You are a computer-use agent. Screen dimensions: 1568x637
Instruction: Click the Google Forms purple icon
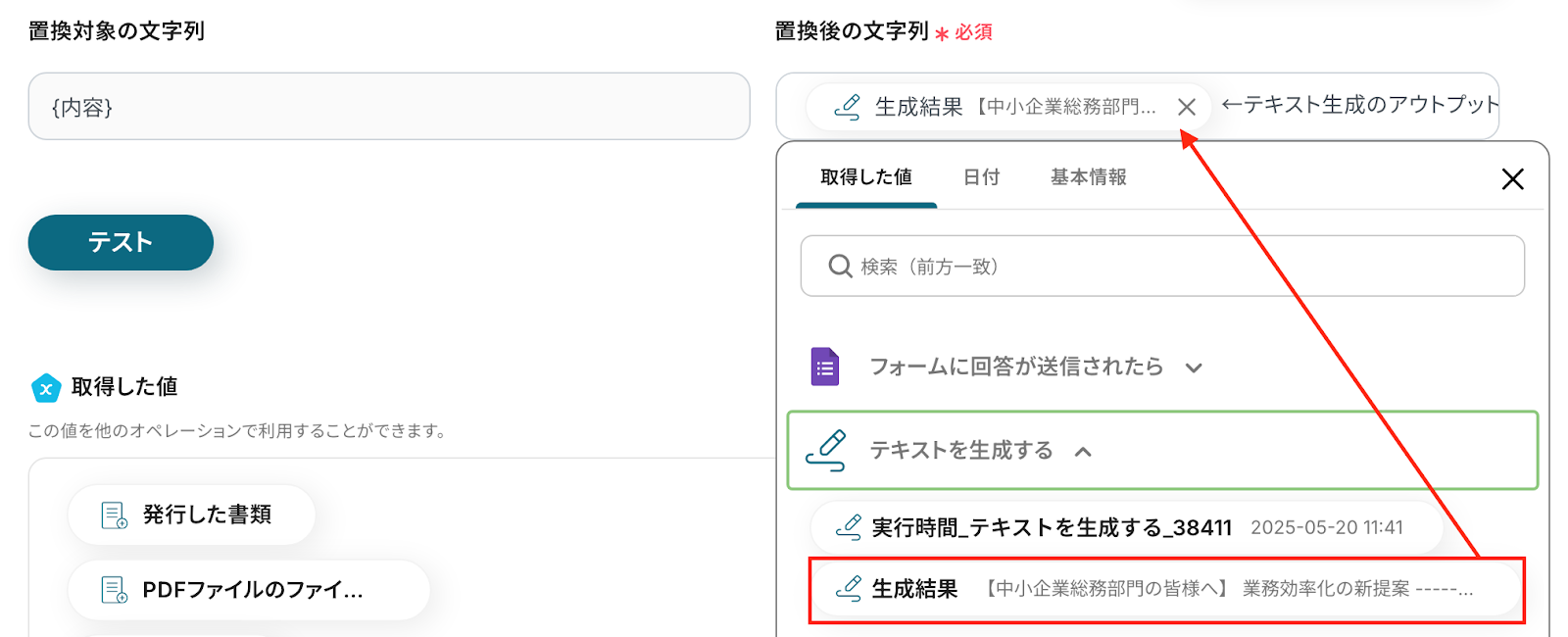[x=825, y=367]
